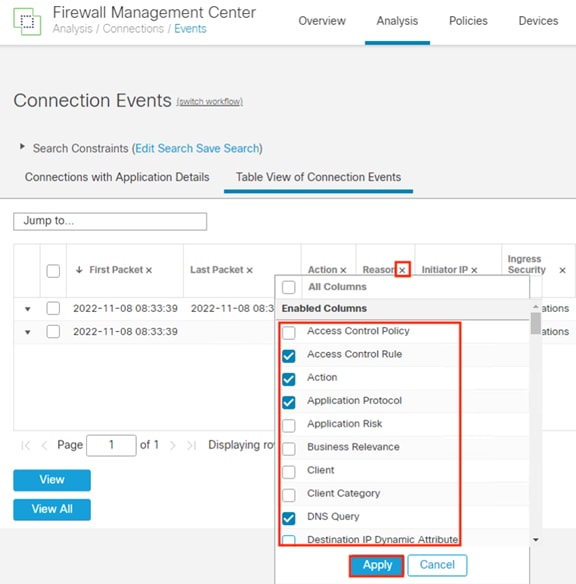Click the page number input field

[111, 445]
